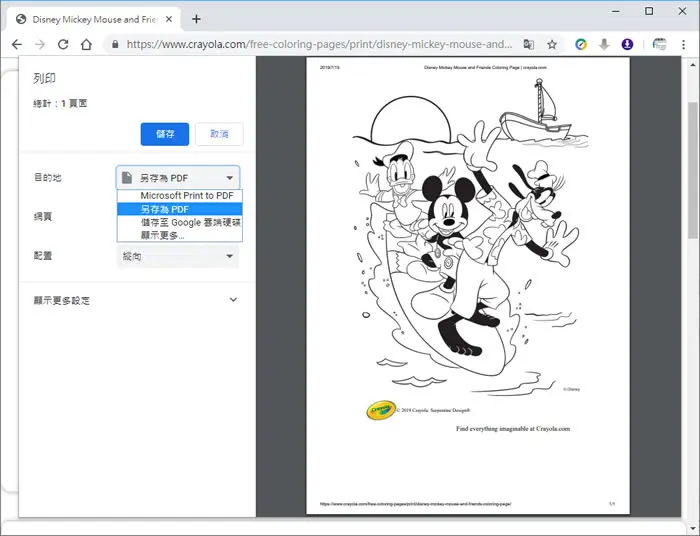
Task: Click the blue download extension icon
Action: [x=627, y=44]
